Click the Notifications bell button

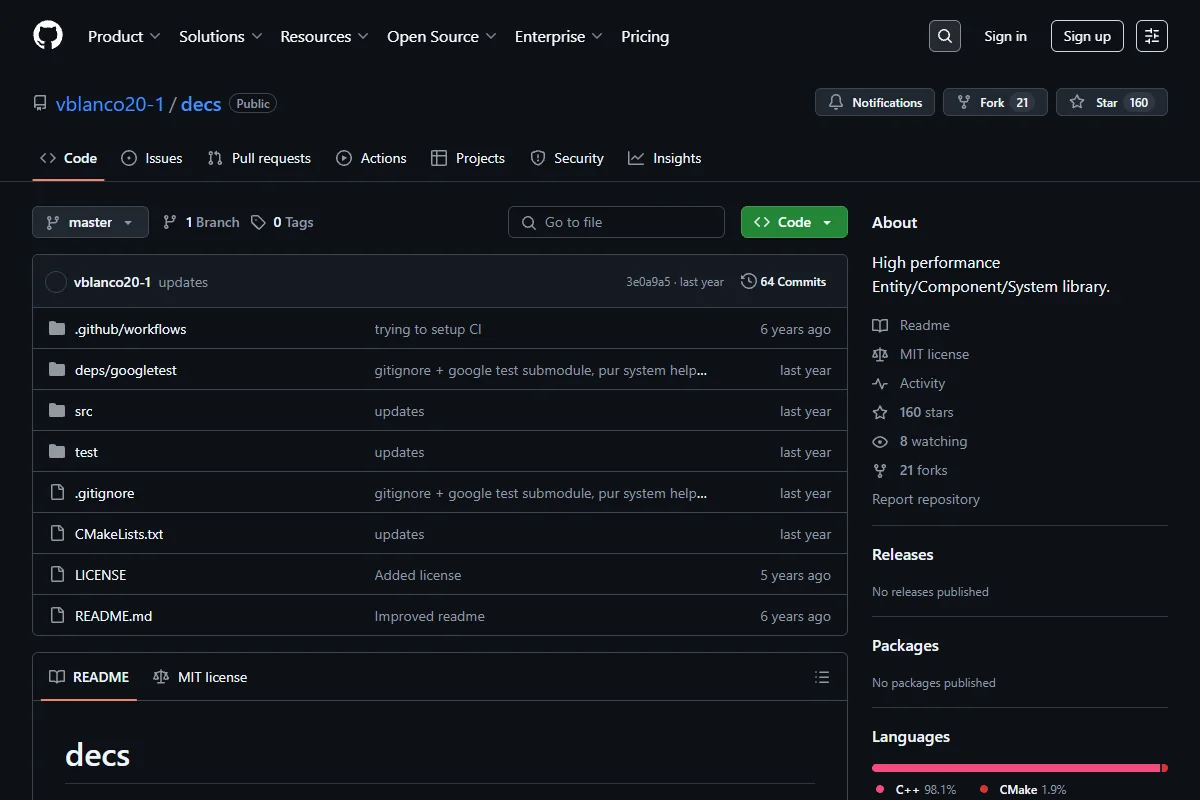coord(875,102)
